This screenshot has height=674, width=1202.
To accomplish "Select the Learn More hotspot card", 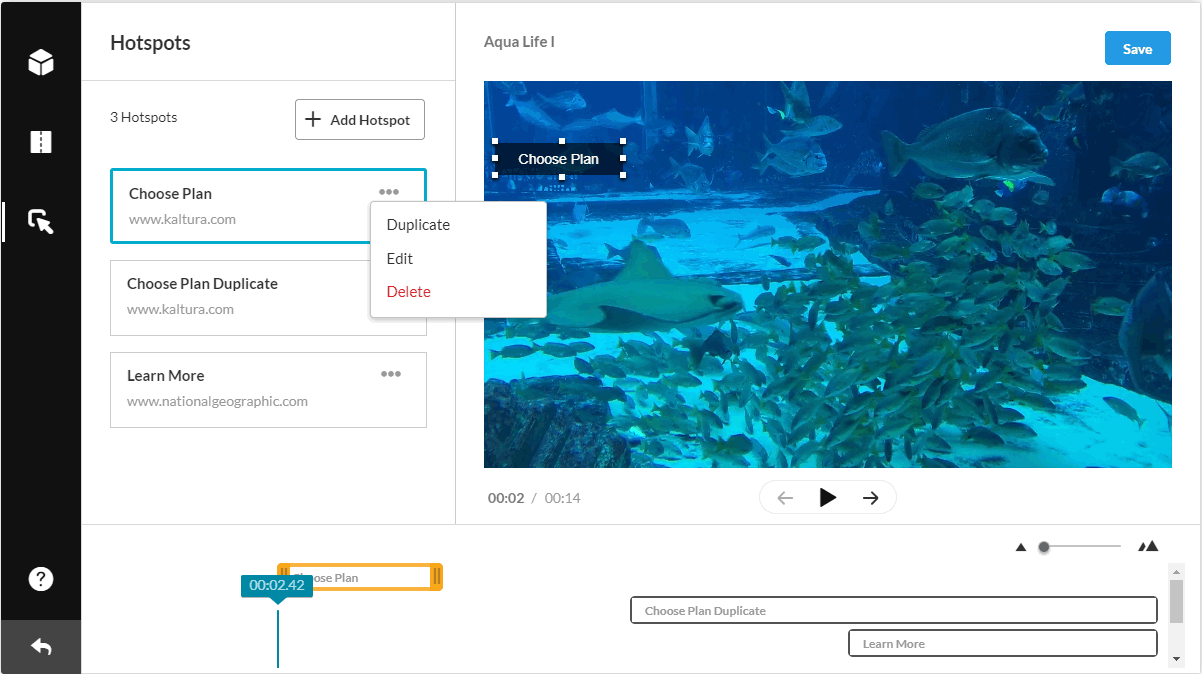I will (268, 390).
